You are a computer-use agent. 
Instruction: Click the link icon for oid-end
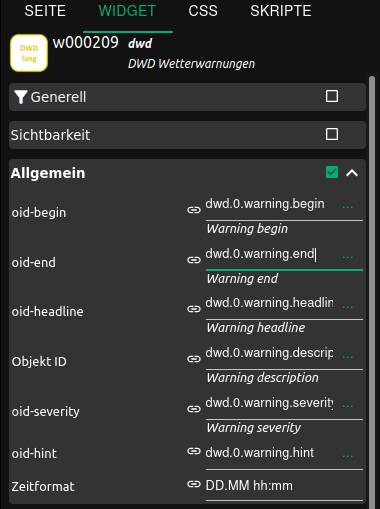194,260
